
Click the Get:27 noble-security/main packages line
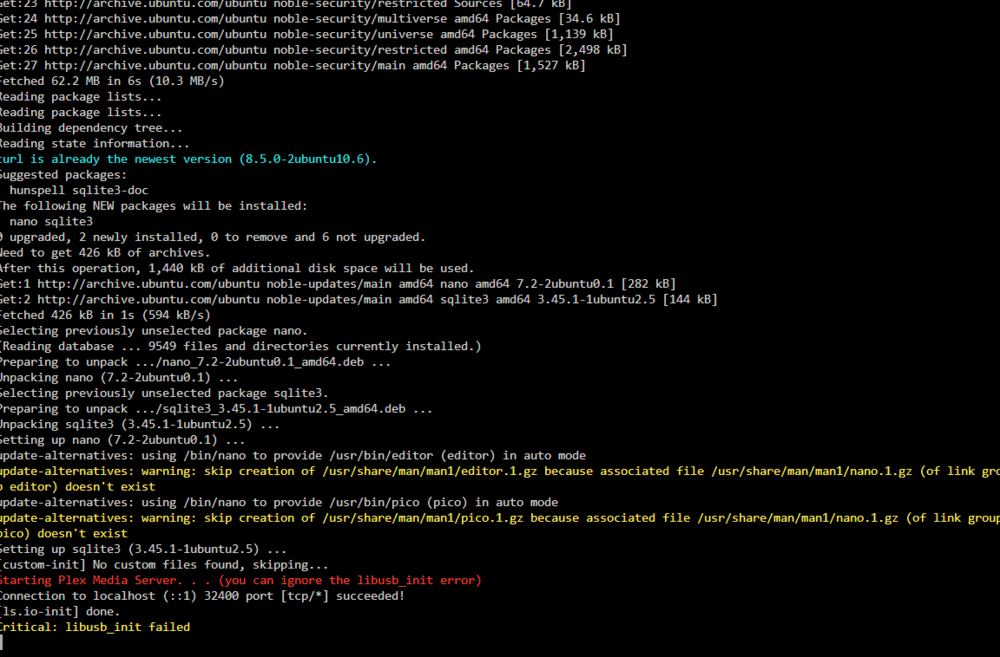pyautogui.click(x=293, y=66)
